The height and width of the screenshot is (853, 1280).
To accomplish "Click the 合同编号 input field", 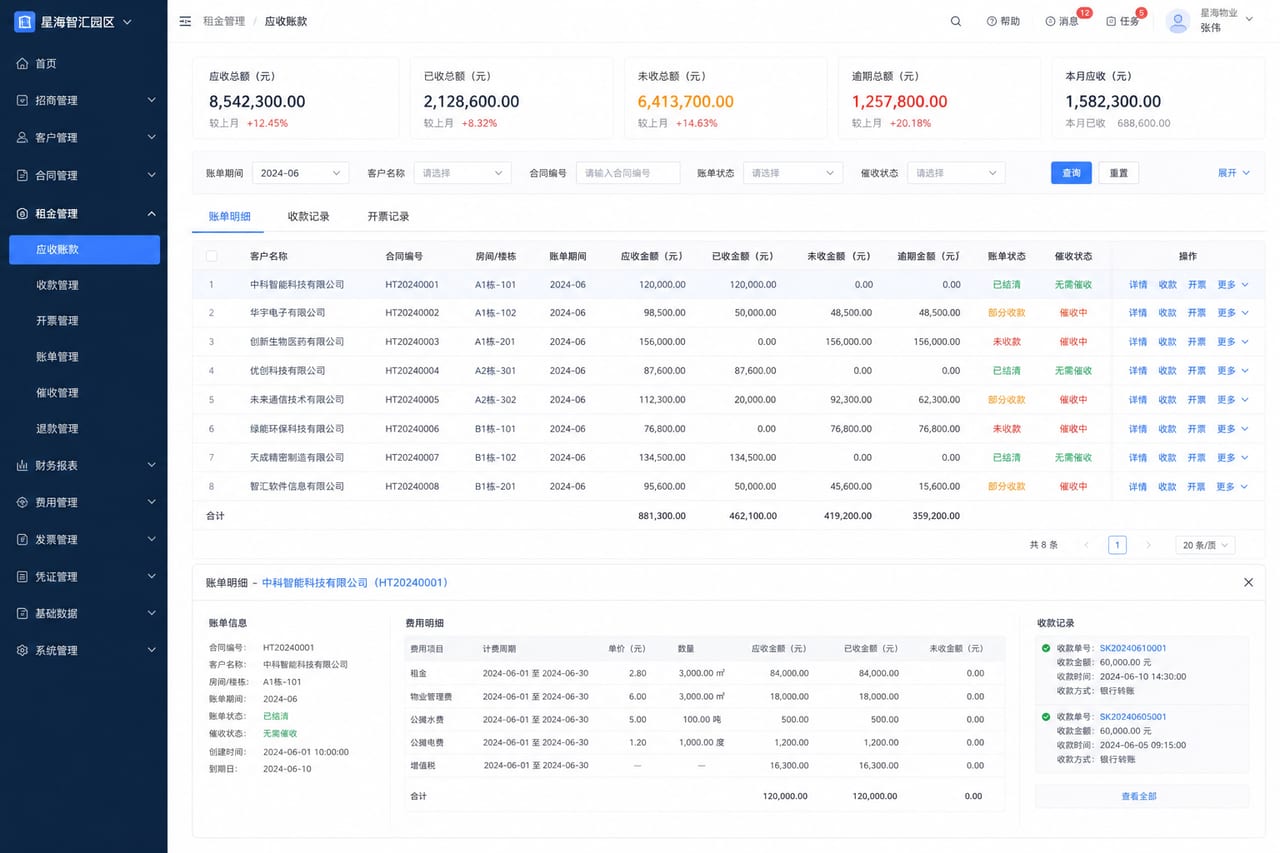I will coord(628,173).
